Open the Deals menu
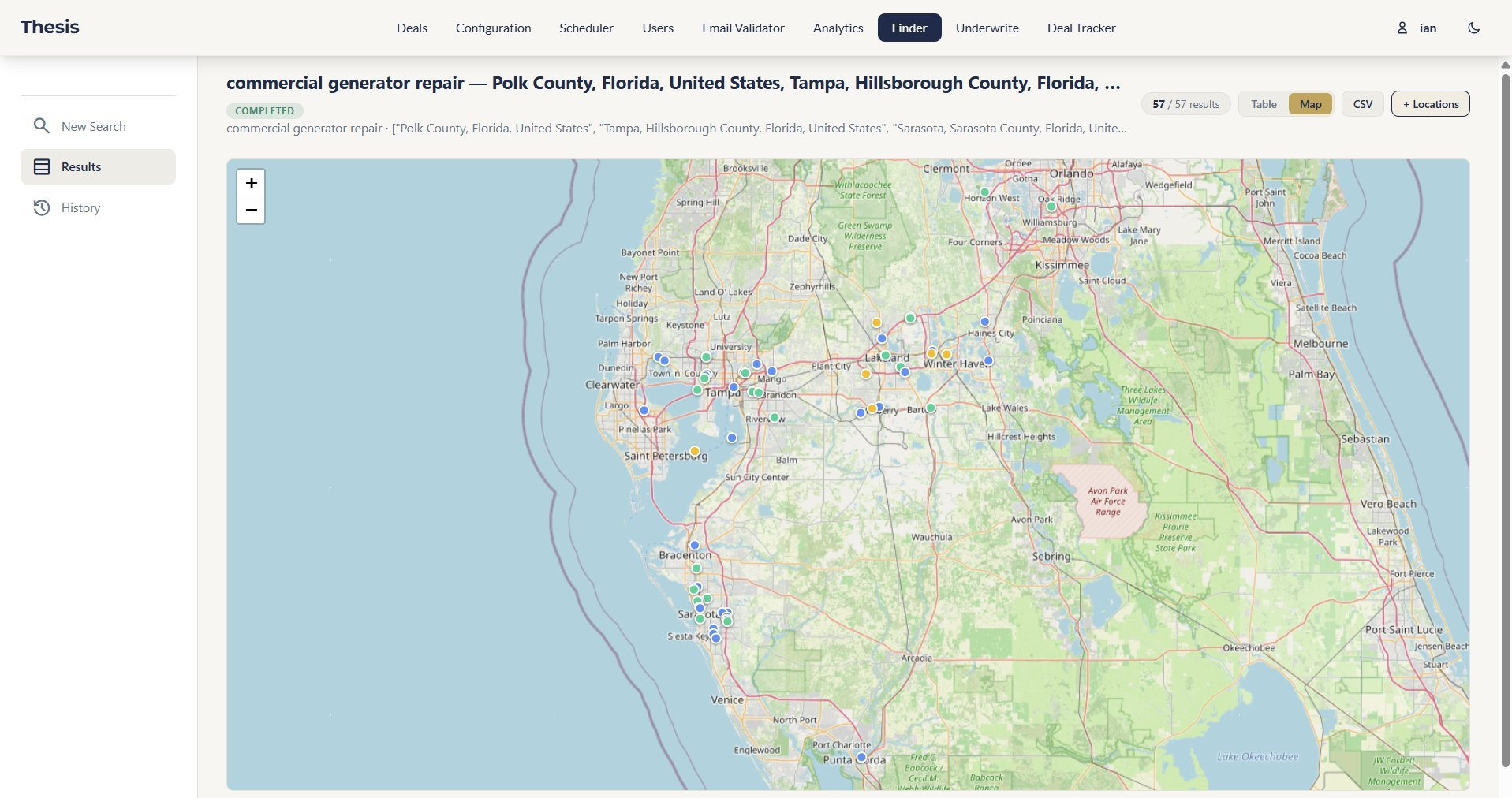The image size is (1512, 798). point(411,28)
